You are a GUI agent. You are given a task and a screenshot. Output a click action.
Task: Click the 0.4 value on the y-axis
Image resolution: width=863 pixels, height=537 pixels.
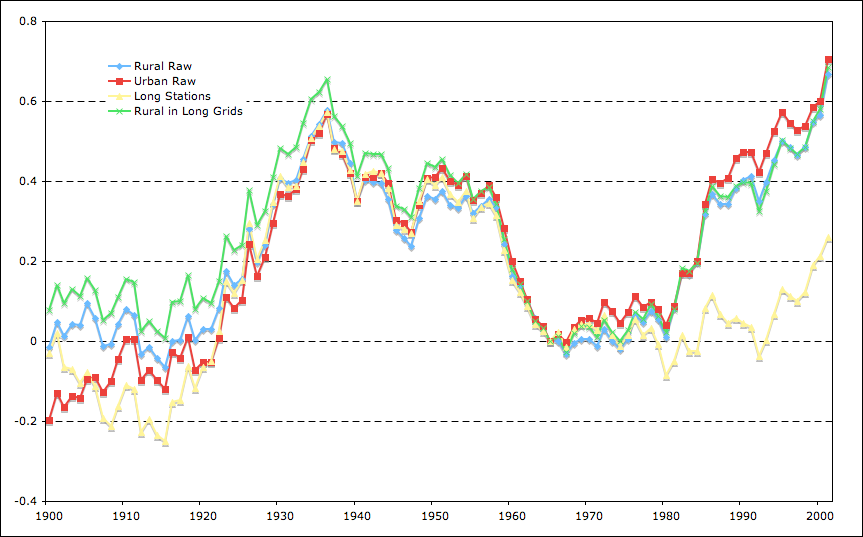tap(28, 181)
